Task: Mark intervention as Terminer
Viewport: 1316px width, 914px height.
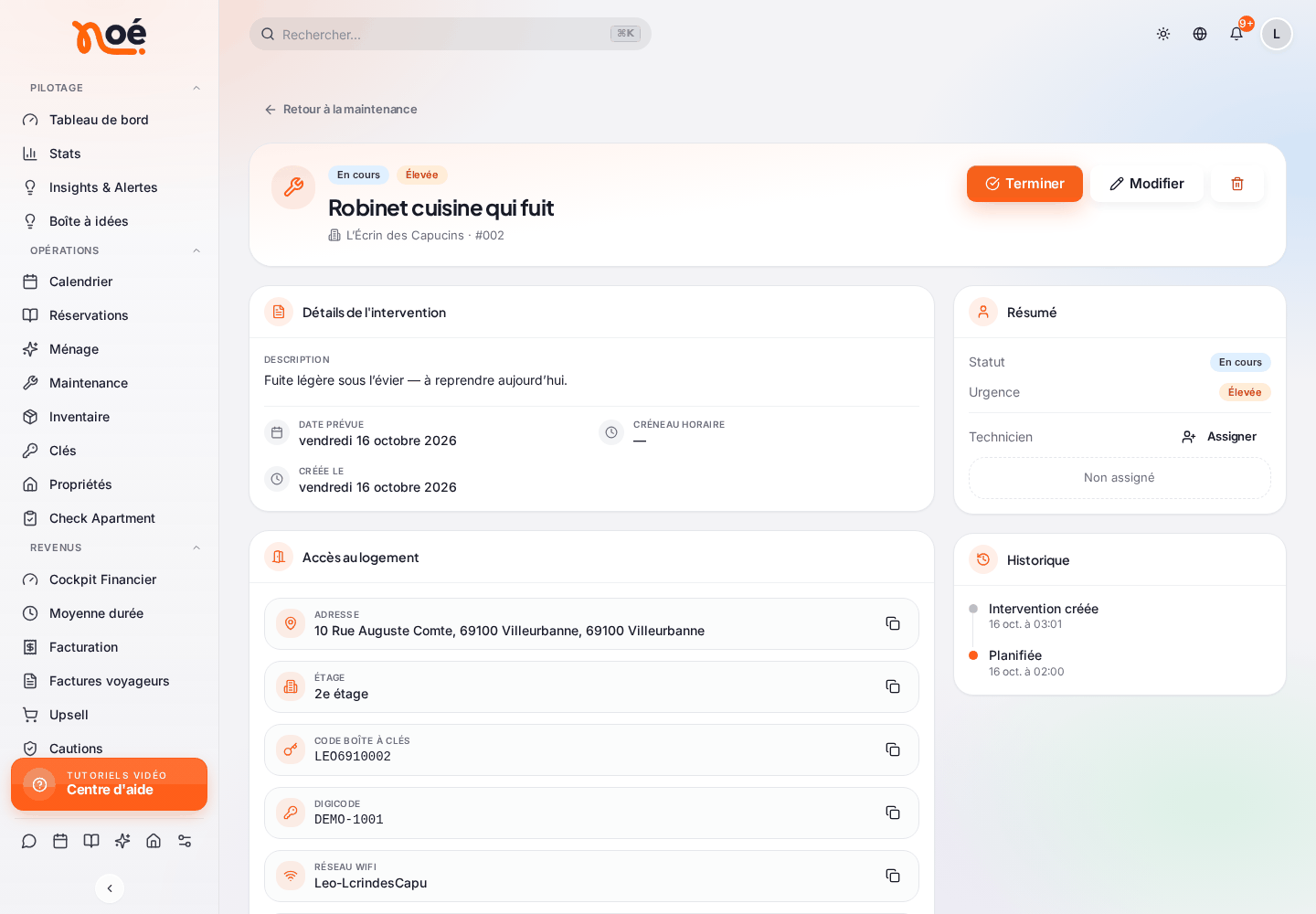Action: tap(1024, 184)
